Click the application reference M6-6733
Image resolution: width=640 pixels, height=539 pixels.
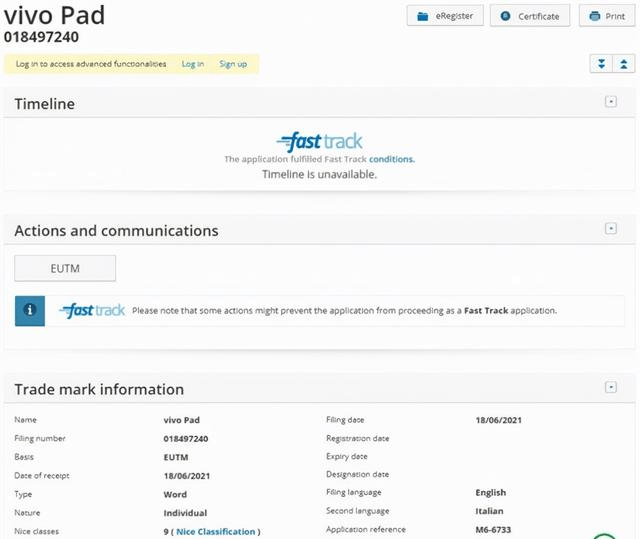click(493, 530)
